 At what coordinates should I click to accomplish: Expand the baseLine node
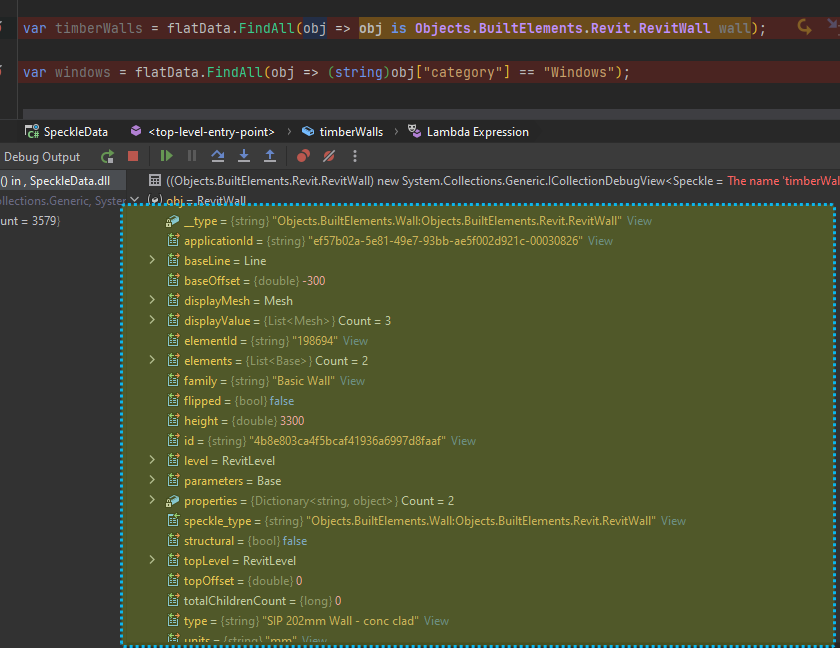coord(152,261)
